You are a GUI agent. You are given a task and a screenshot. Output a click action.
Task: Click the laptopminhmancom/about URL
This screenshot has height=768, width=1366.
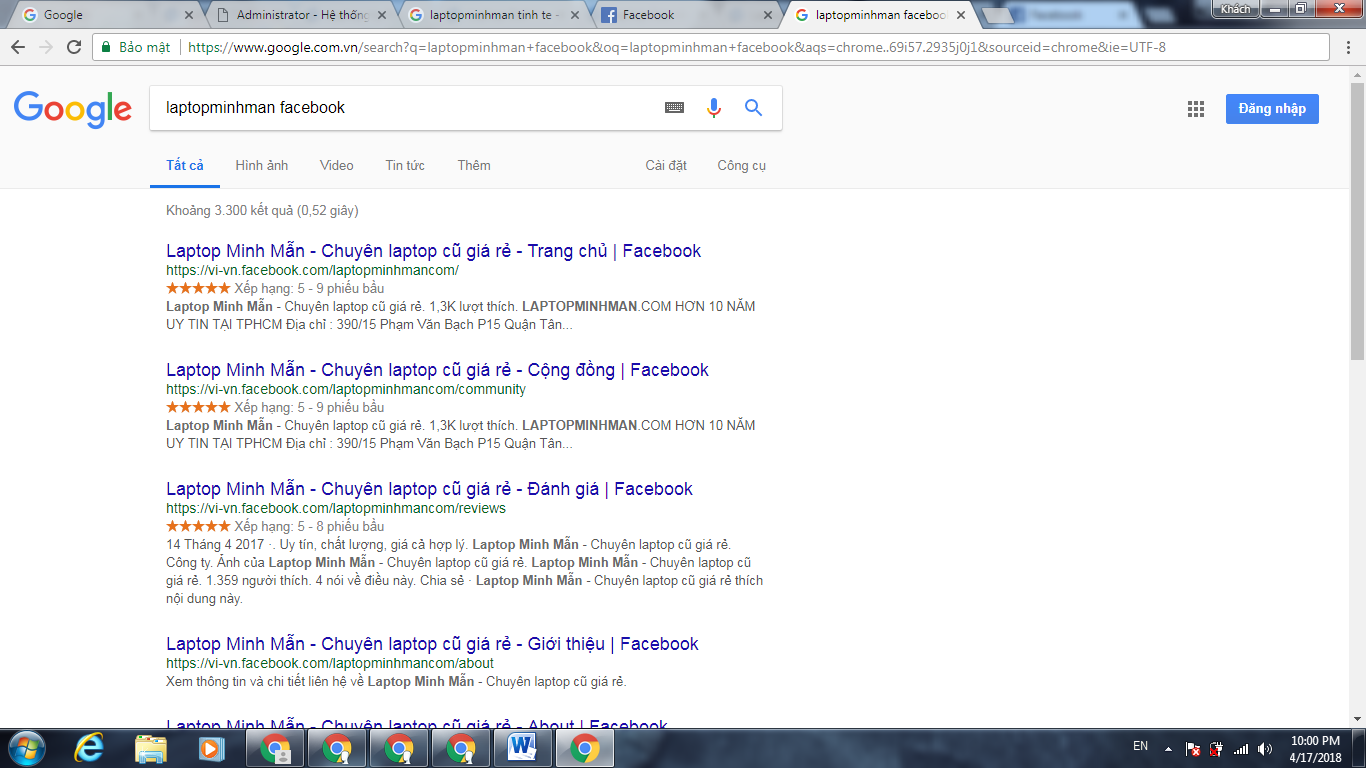click(x=330, y=663)
